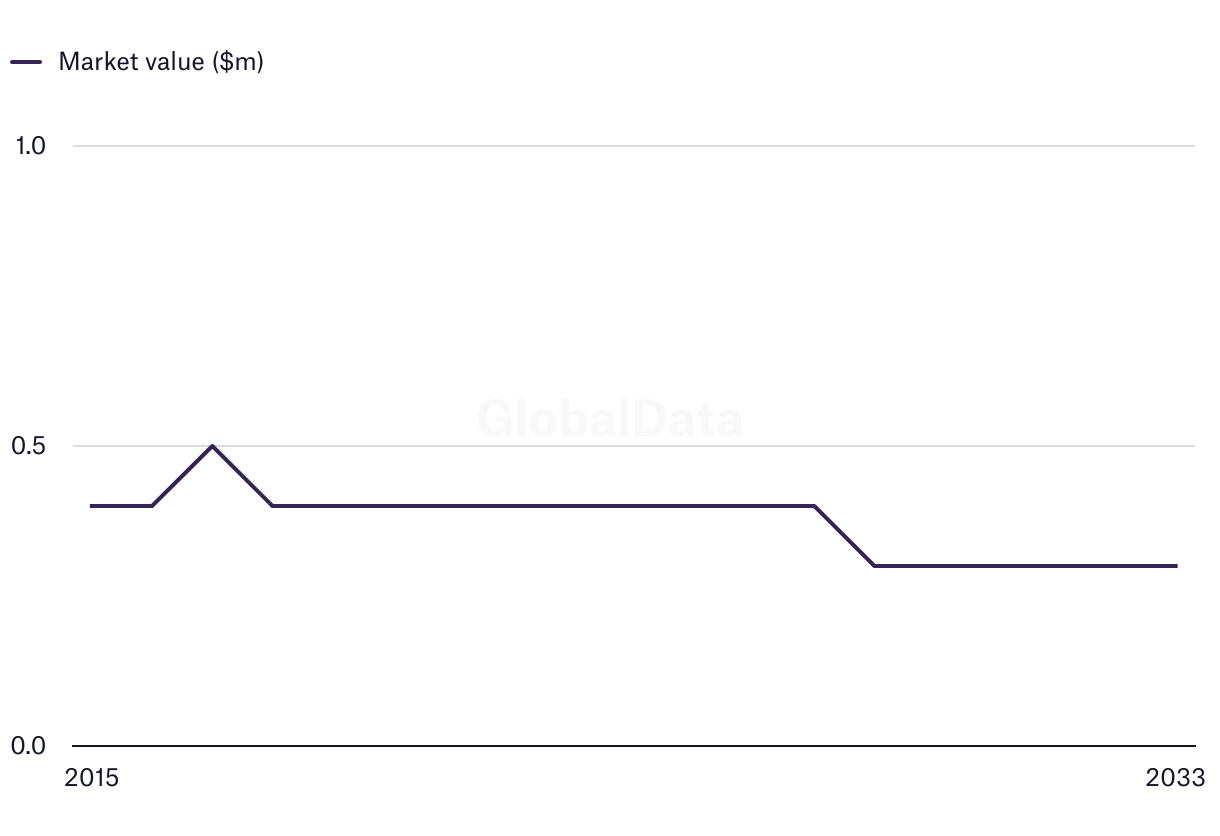
Task: Click the rising segment left of the peak
Action: point(182,476)
